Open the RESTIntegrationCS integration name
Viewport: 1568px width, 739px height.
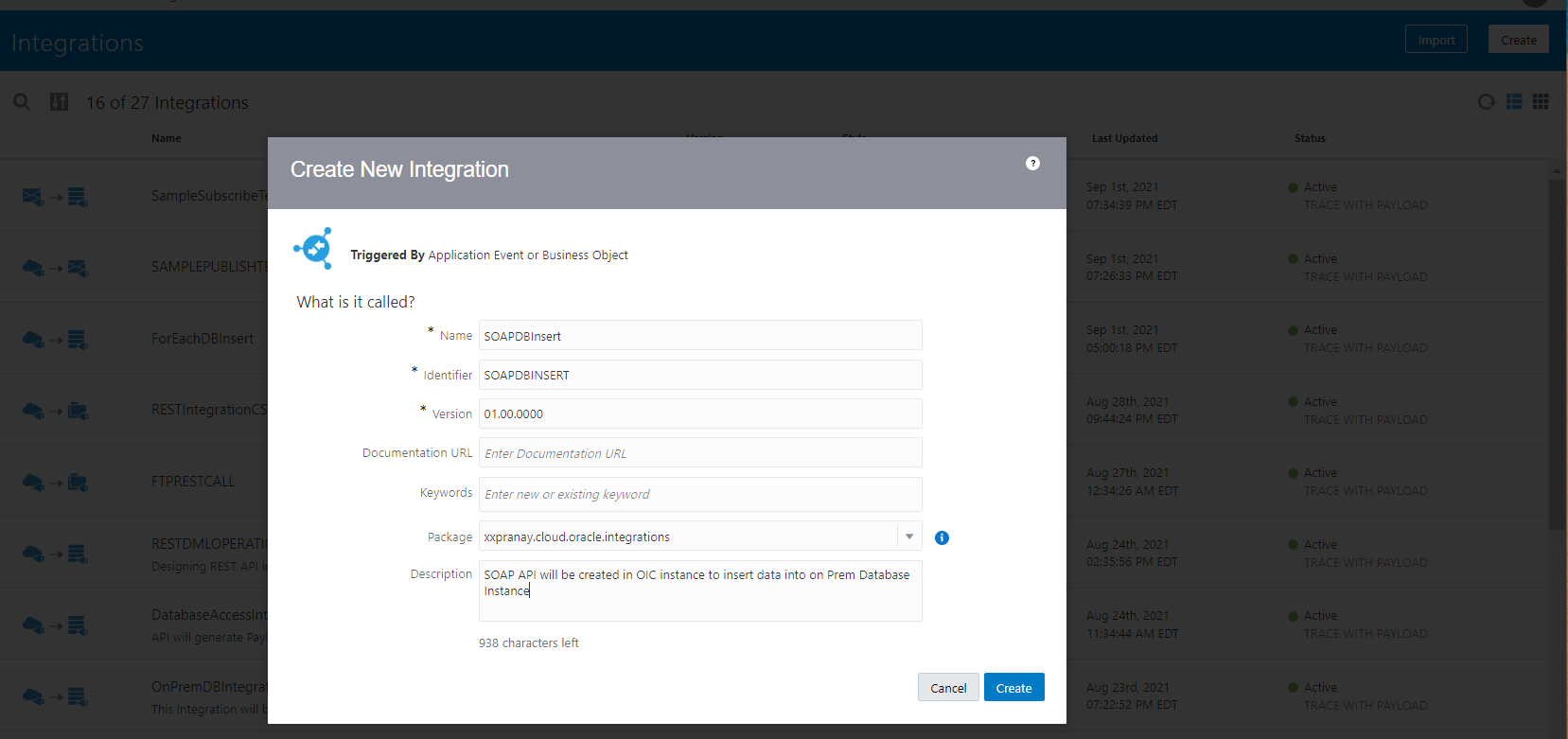209,410
